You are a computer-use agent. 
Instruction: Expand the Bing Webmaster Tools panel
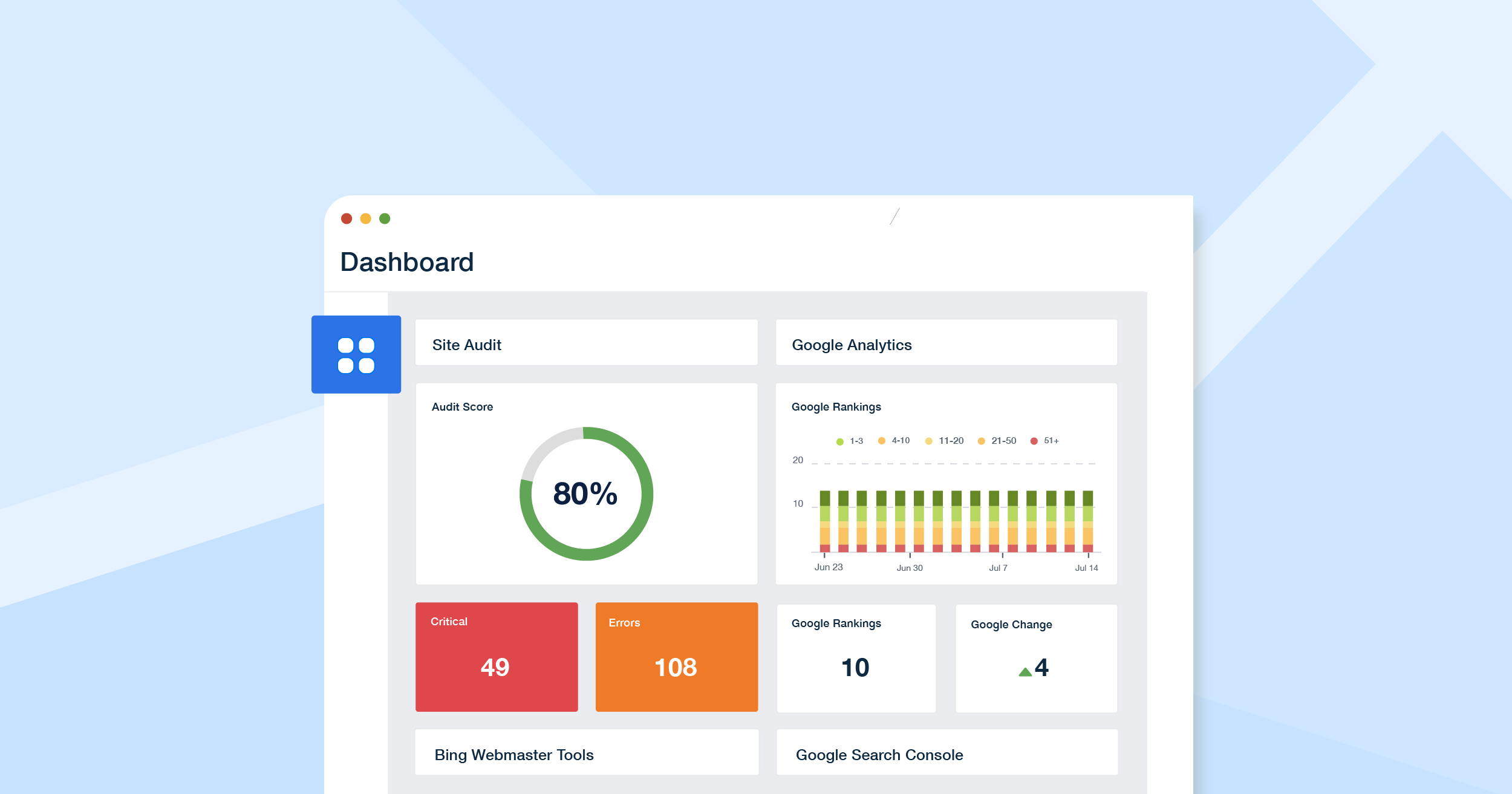(x=585, y=753)
